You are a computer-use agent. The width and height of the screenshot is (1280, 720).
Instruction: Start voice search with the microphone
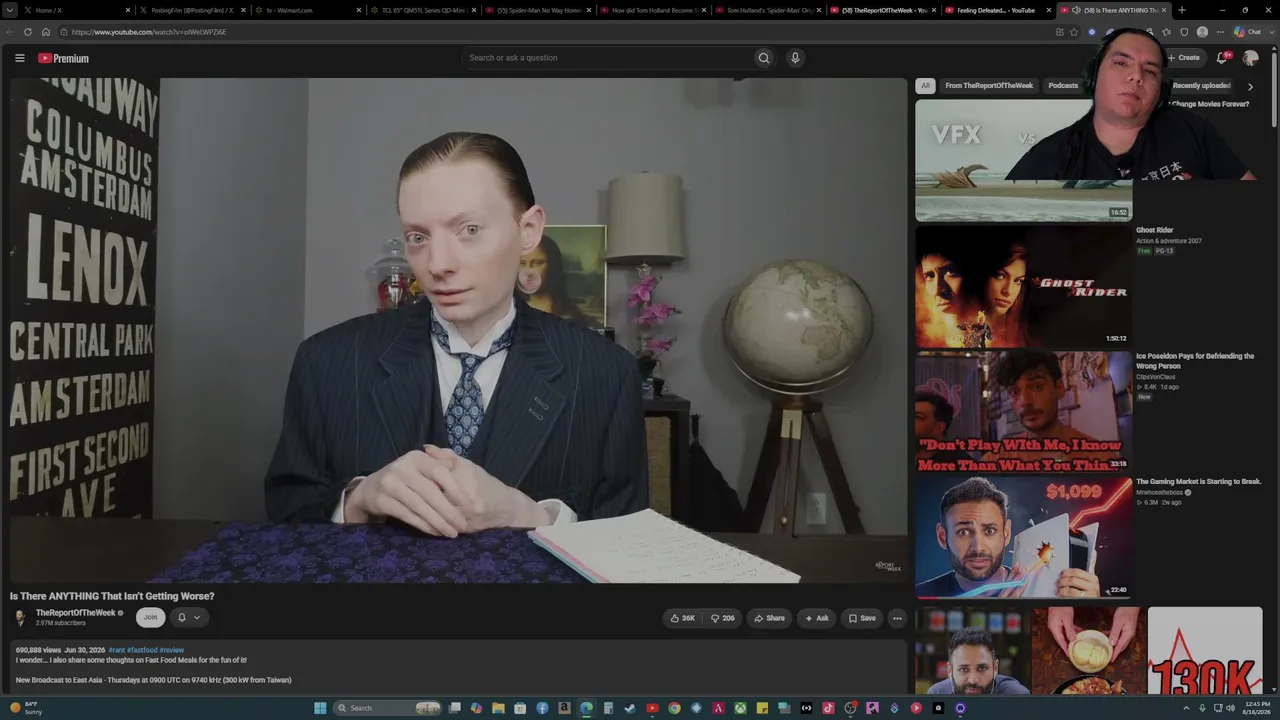[x=795, y=58]
